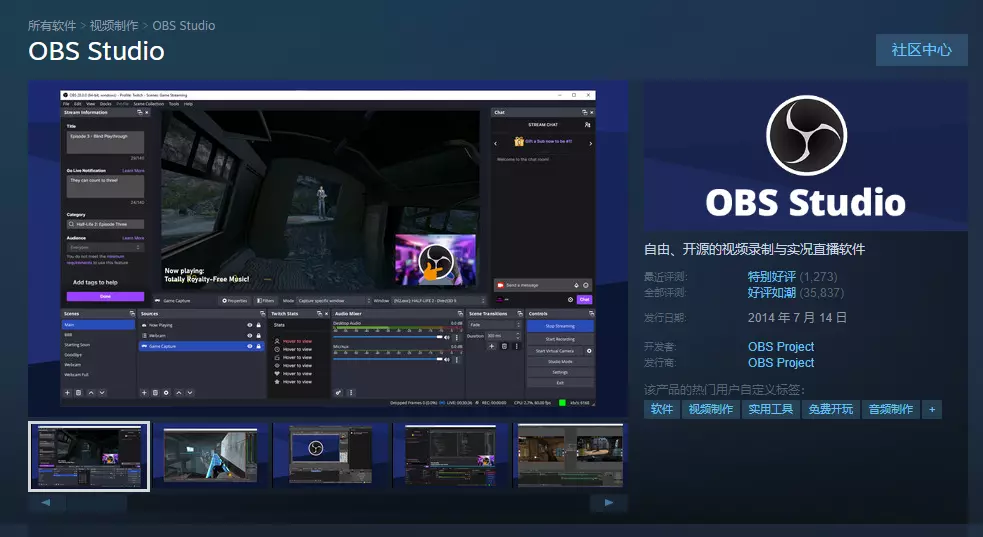Open the Window selection dropdown
This screenshot has height=537, width=983.
(x=438, y=301)
